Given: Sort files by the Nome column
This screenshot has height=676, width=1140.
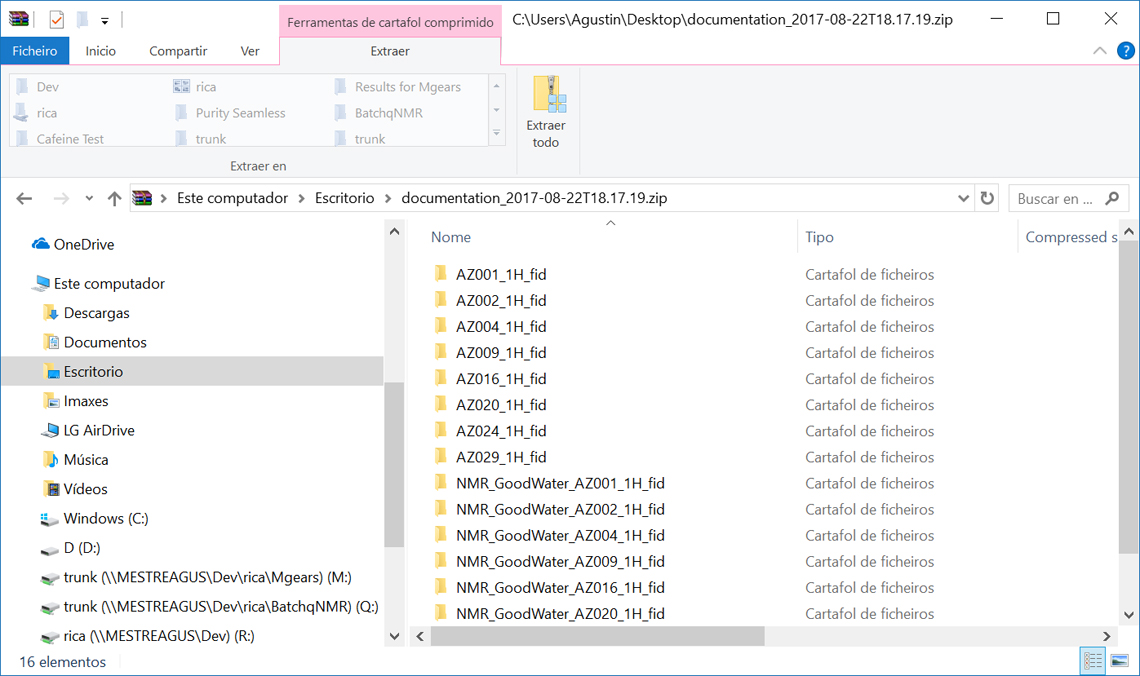Looking at the screenshot, I should pyautogui.click(x=451, y=237).
